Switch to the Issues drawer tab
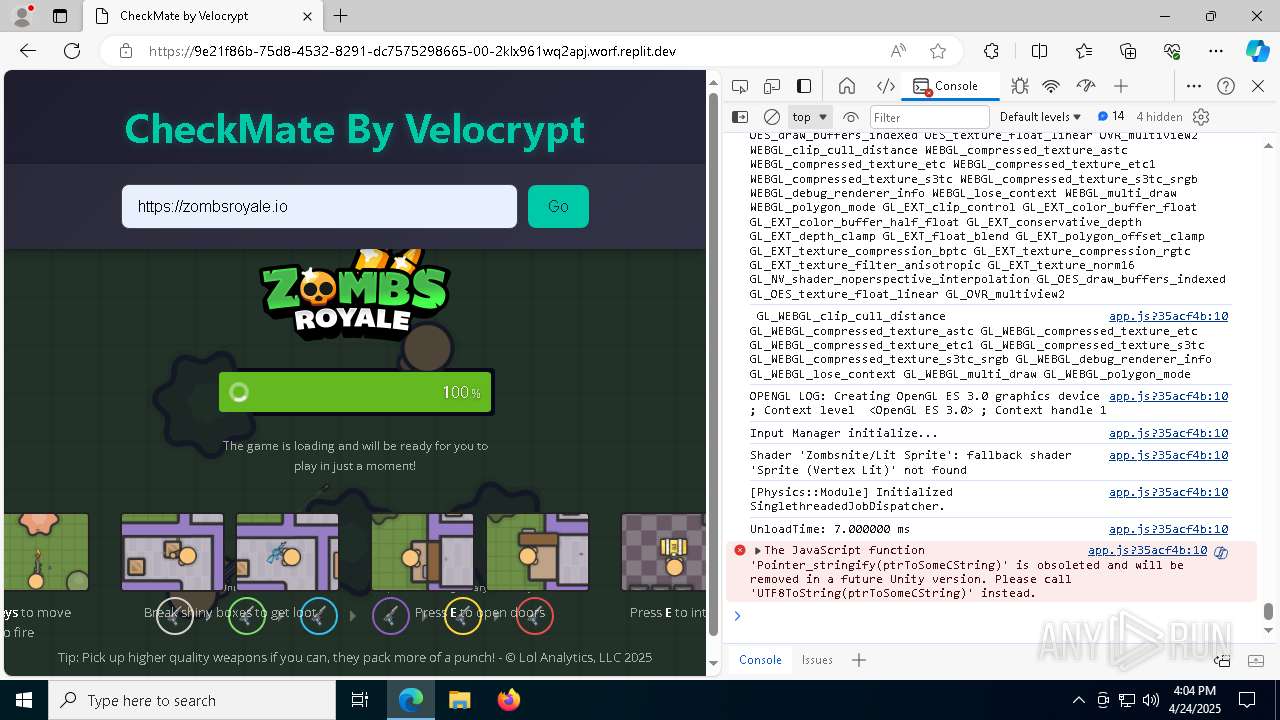Viewport: 1280px width, 720px height. 817,660
